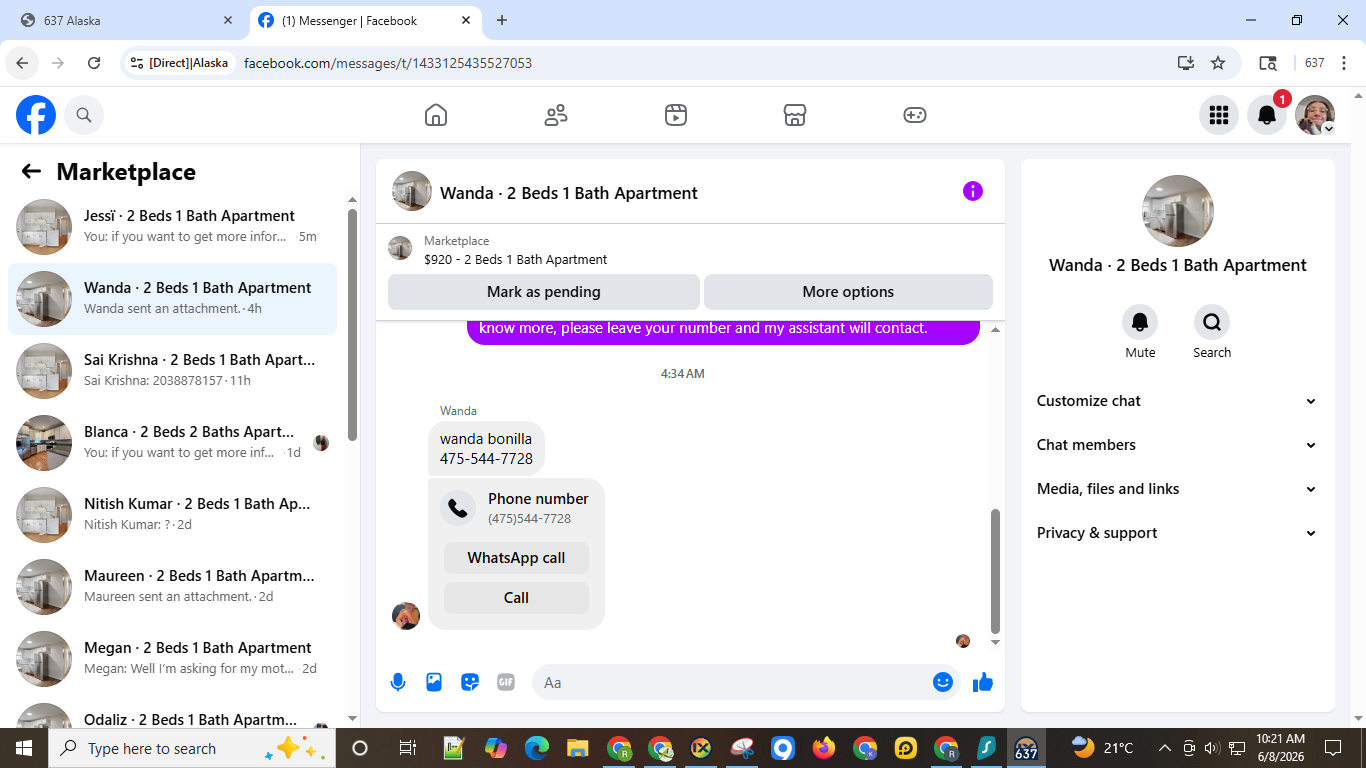This screenshot has width=1366, height=768.
Task: Open browser menu three dots
Action: point(1345,63)
